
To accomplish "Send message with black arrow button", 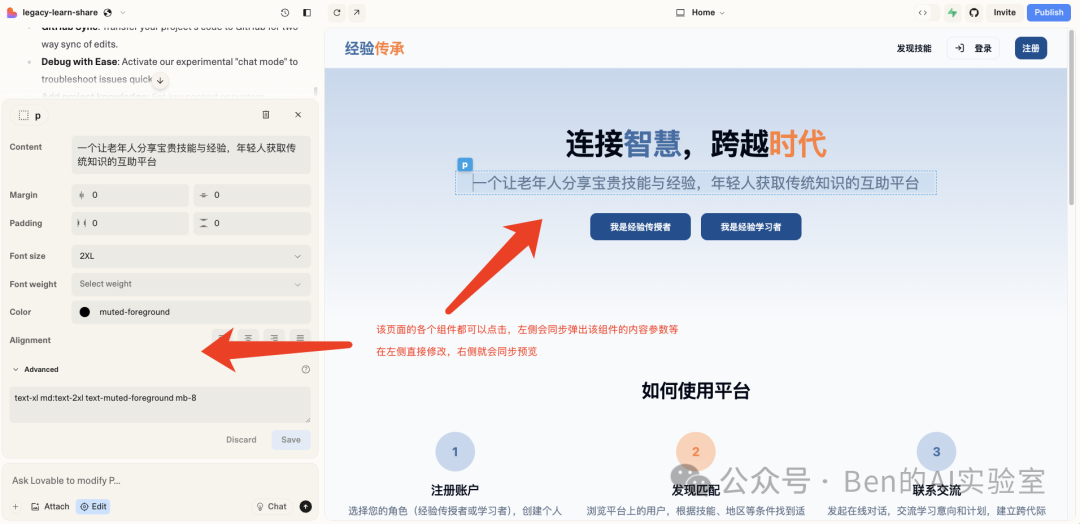I will [306, 506].
